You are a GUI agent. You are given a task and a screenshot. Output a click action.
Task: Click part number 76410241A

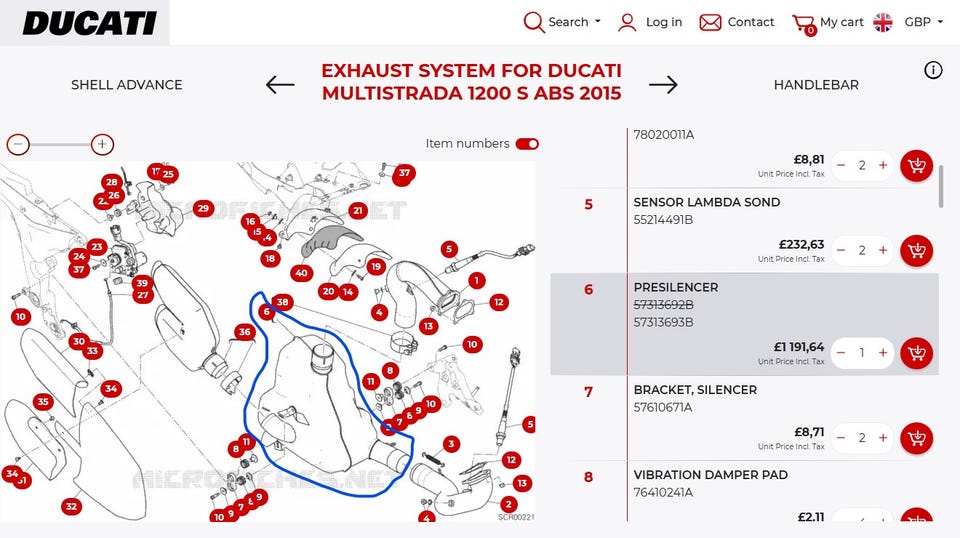point(663,493)
